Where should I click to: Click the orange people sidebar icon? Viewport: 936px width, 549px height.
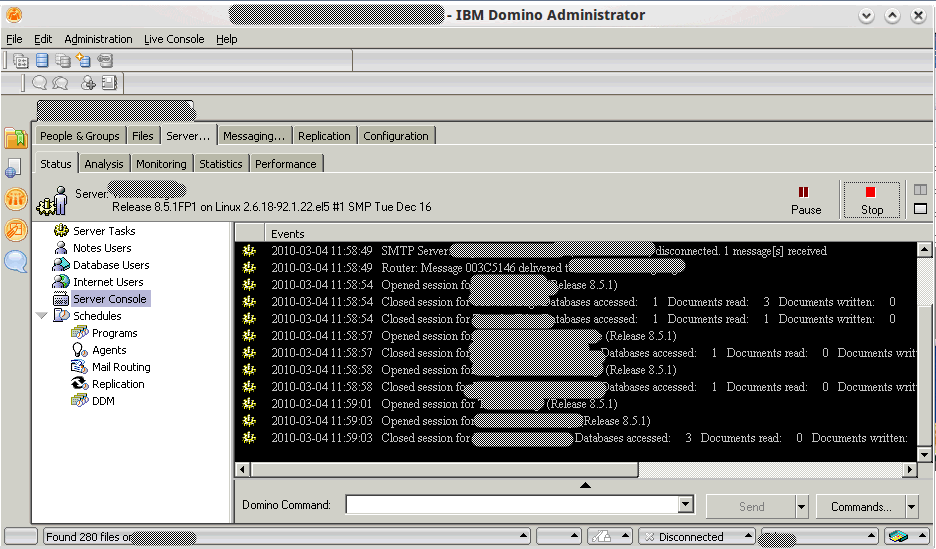point(16,199)
